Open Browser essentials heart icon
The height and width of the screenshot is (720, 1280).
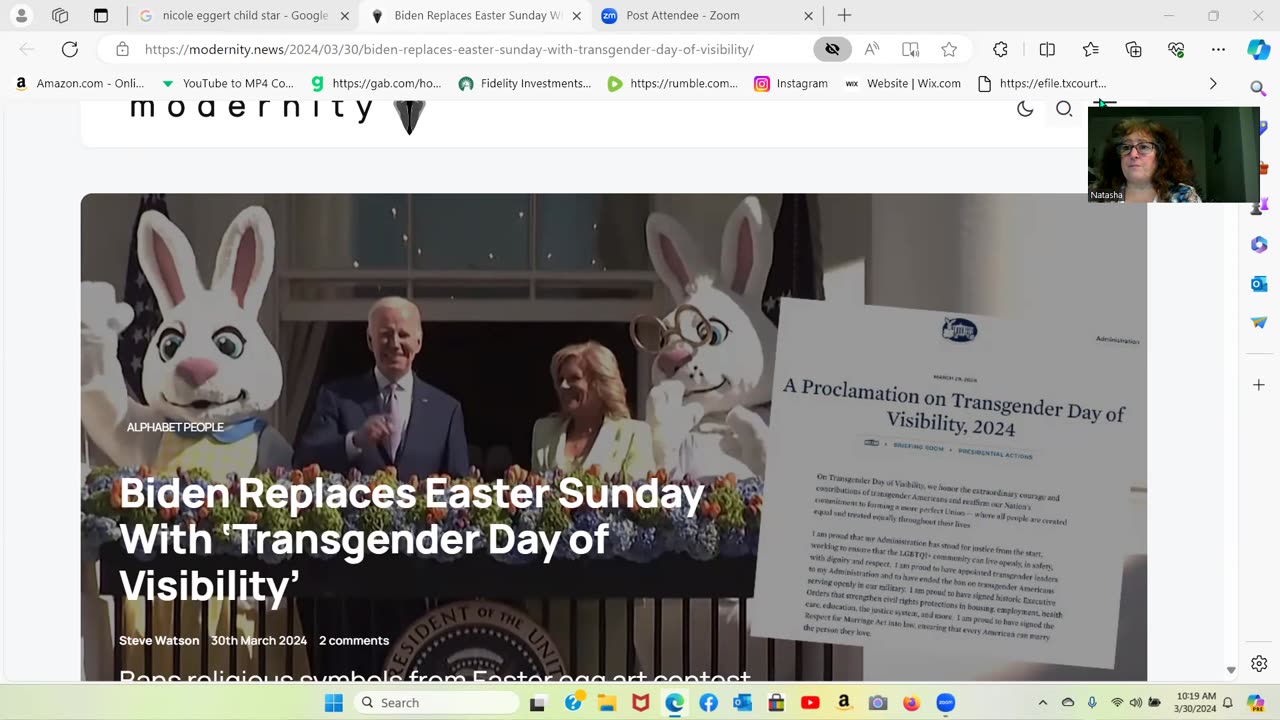click(x=1176, y=49)
